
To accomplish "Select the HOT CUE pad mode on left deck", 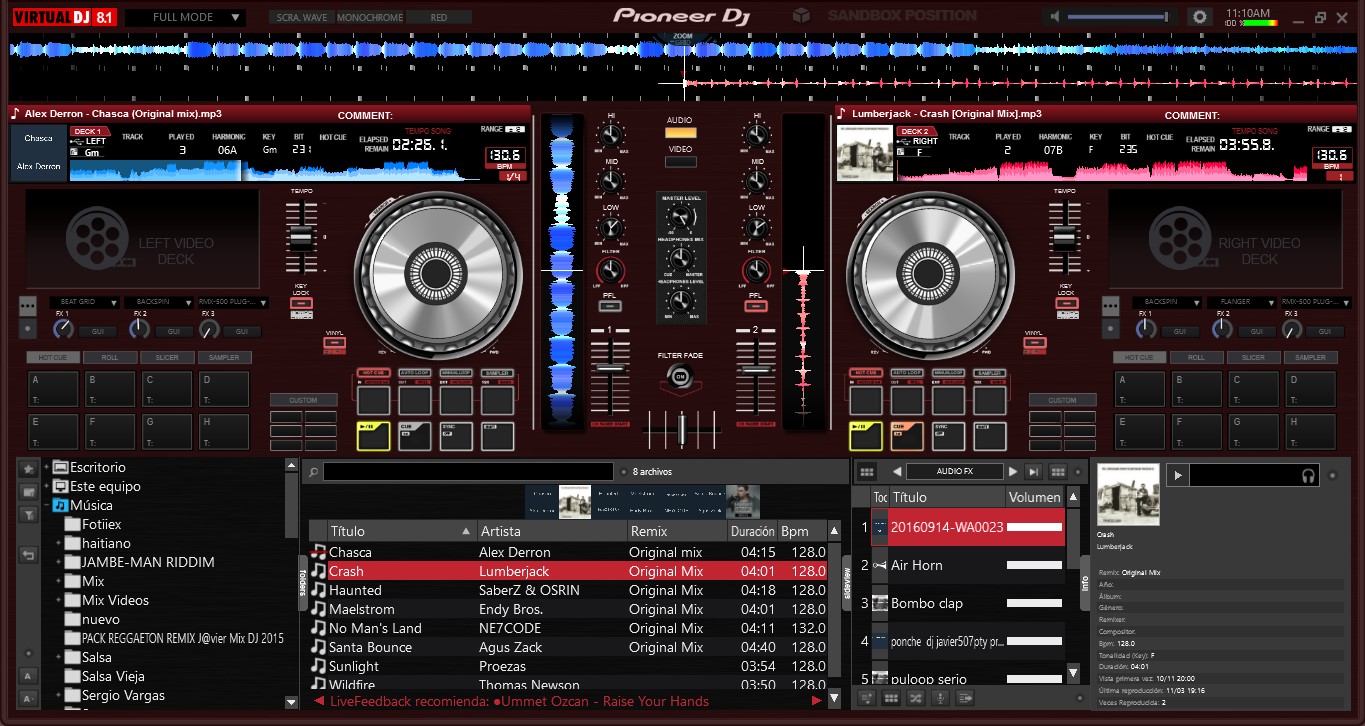I will click(52, 357).
